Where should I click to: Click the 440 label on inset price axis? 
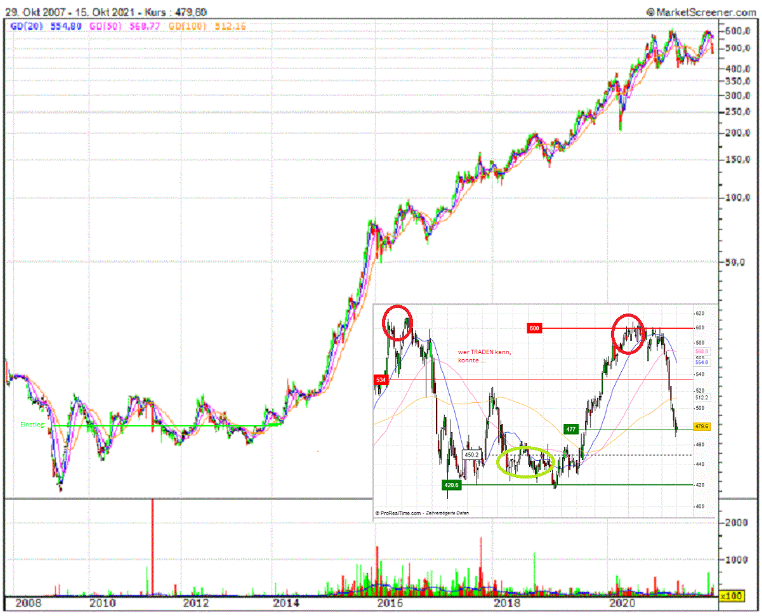pyautogui.click(x=699, y=464)
